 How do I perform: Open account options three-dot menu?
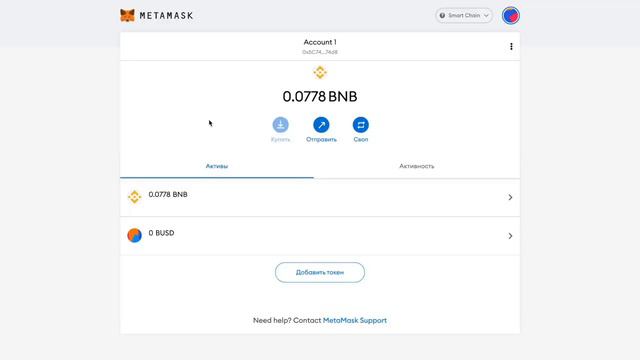(511, 47)
